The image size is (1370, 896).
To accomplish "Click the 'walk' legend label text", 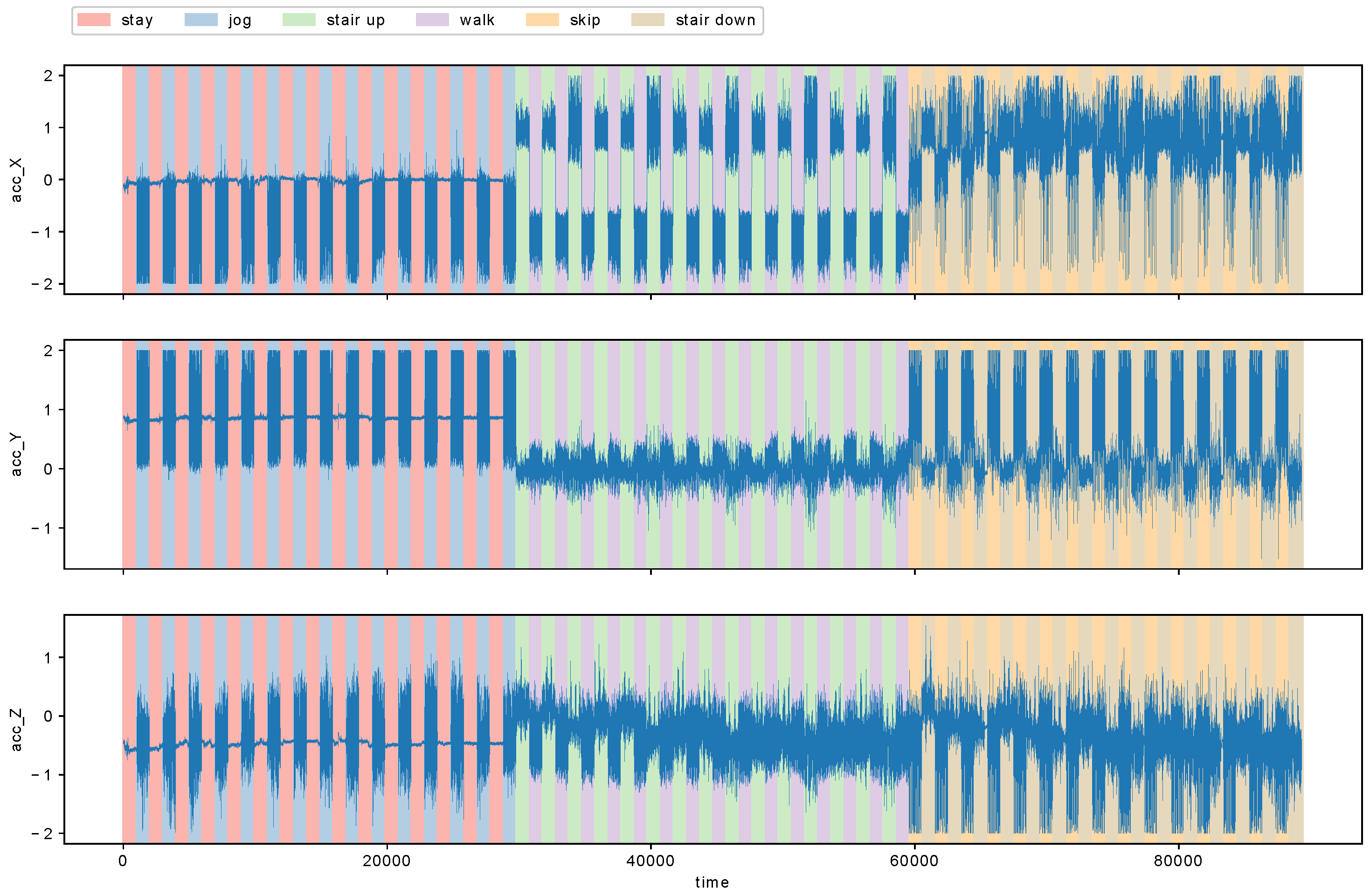I will point(477,20).
